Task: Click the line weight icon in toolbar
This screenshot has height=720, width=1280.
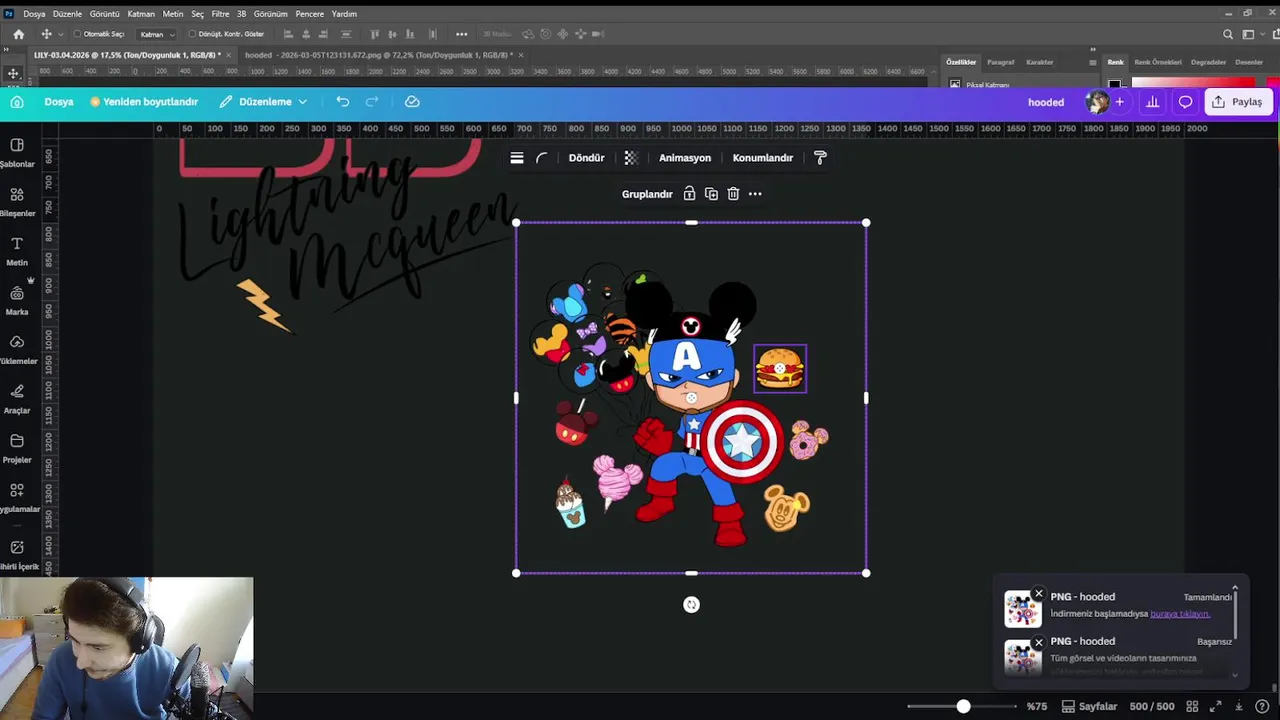Action: [x=517, y=158]
